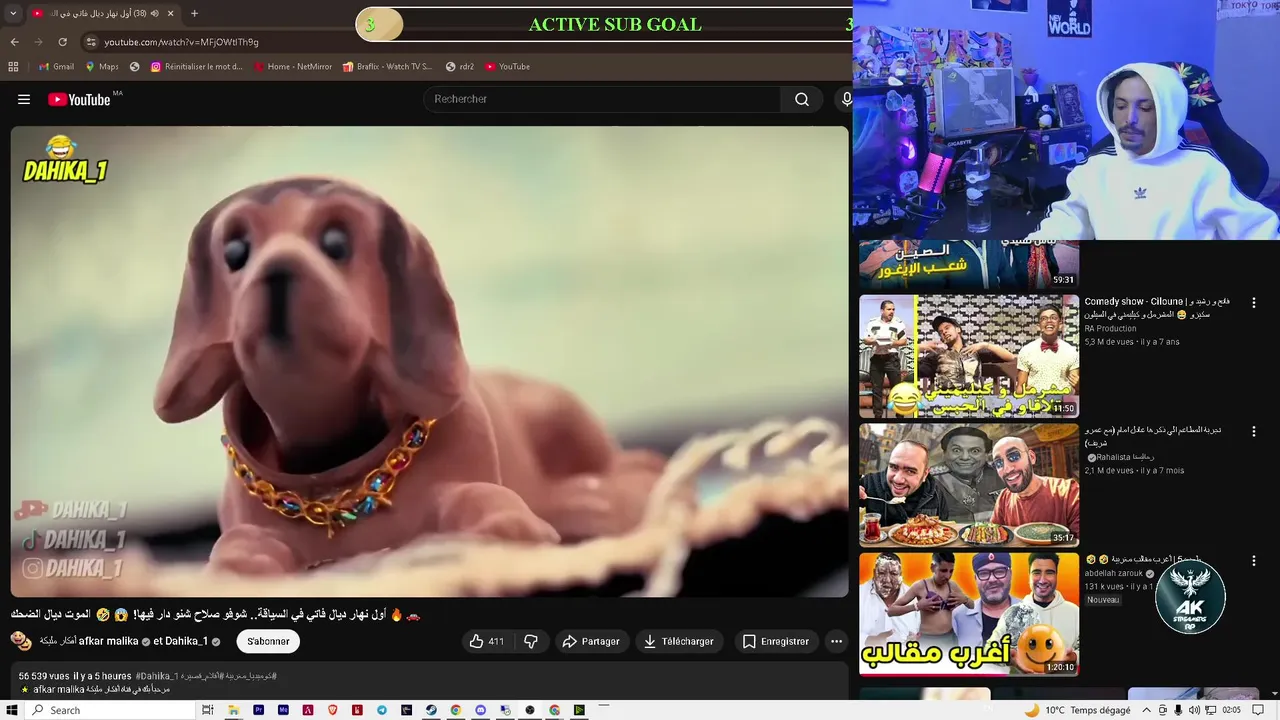The height and width of the screenshot is (720, 1280).
Task: Open Discord from the taskbar
Action: click(480, 710)
